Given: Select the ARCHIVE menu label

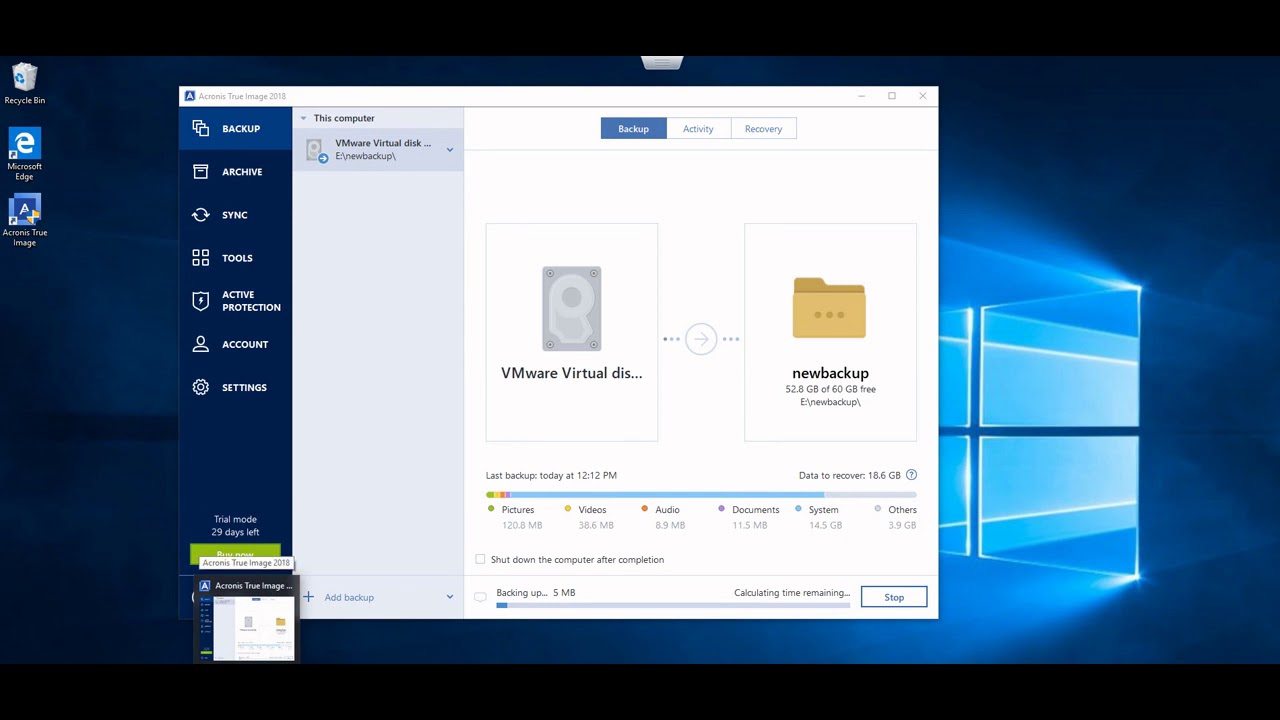Looking at the screenshot, I should [242, 172].
